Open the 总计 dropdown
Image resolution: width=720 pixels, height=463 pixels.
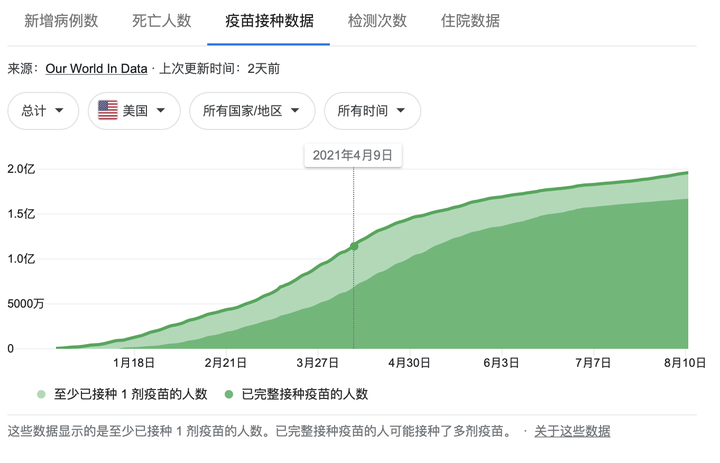(43, 111)
